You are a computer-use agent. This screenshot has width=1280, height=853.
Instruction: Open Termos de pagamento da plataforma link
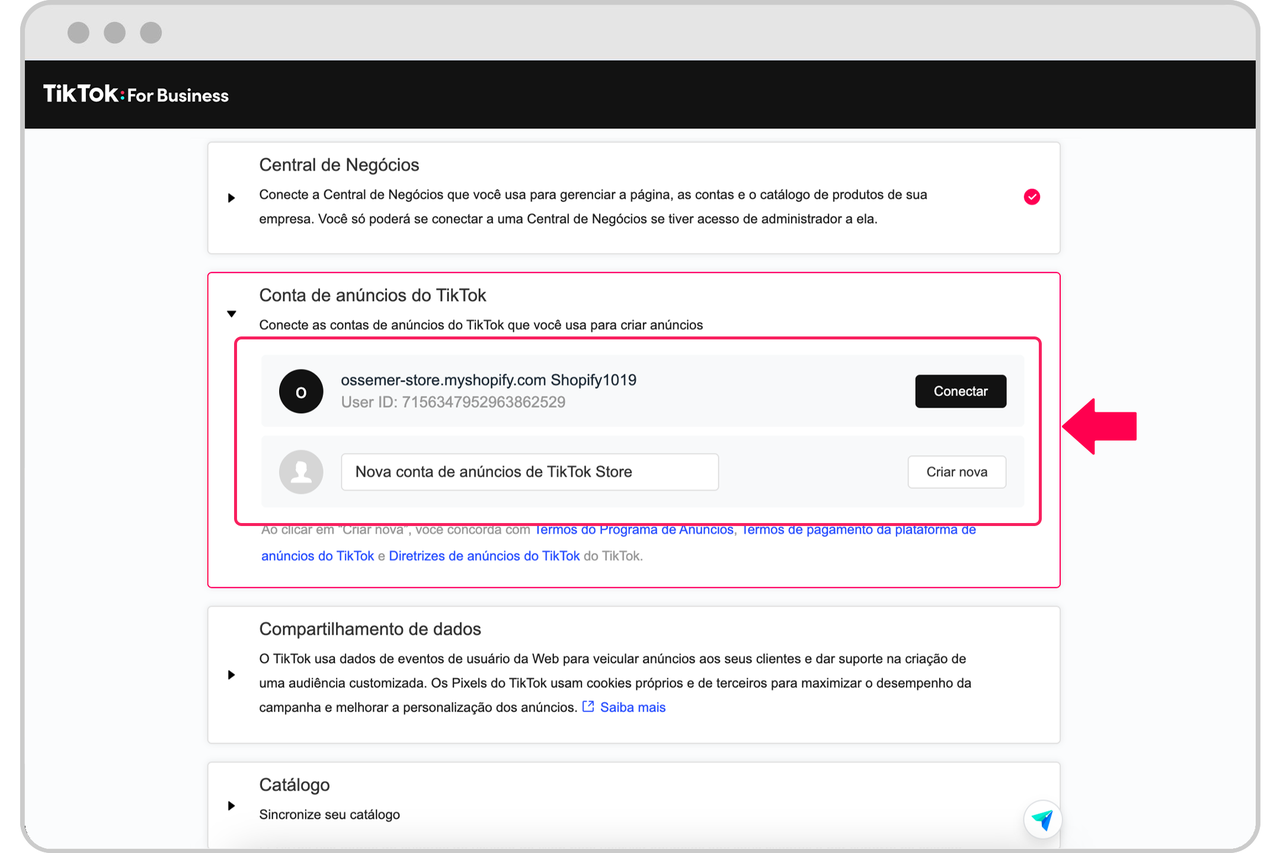(x=858, y=530)
